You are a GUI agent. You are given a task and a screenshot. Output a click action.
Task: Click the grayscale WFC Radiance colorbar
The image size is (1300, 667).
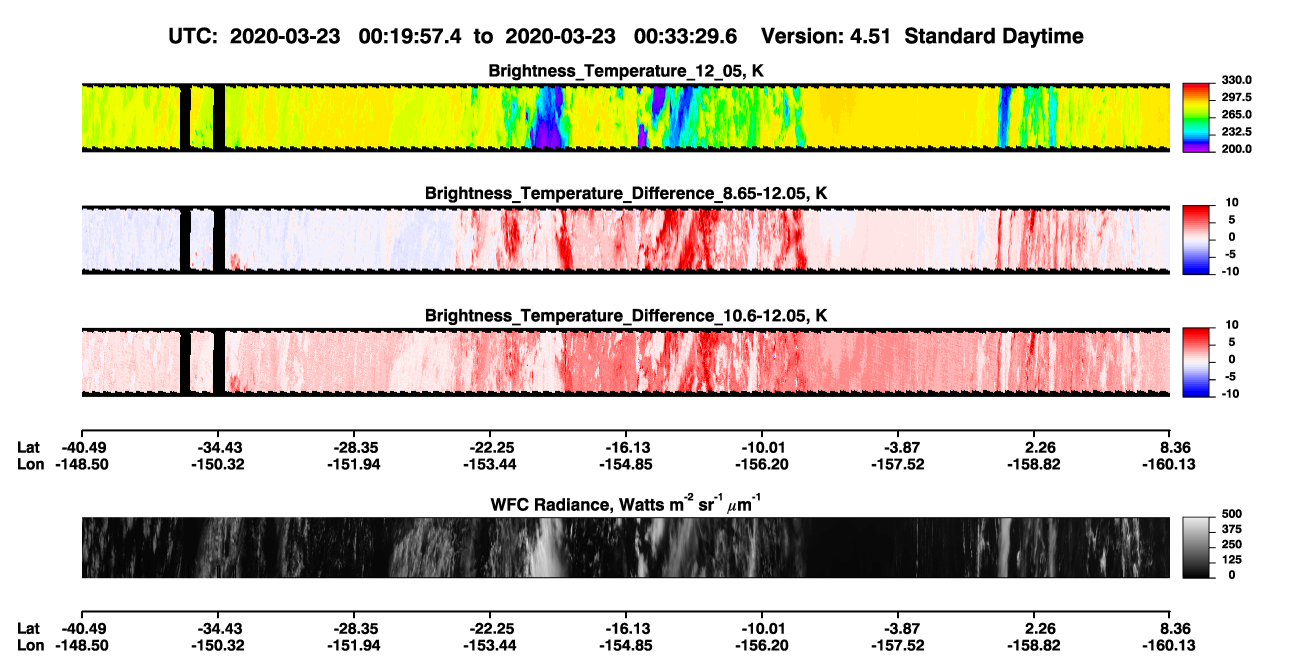tap(1195, 547)
